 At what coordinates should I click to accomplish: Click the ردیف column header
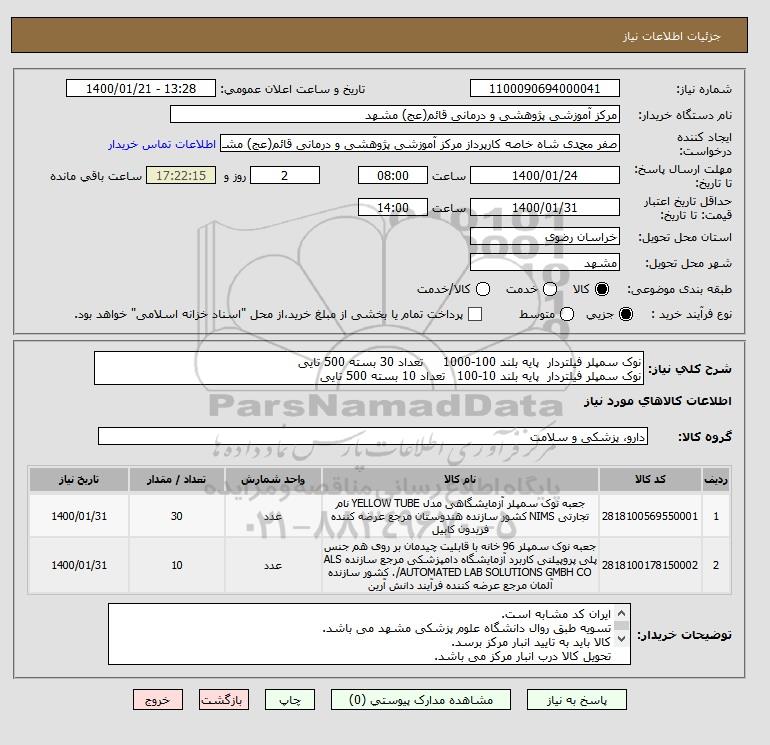coord(716,479)
